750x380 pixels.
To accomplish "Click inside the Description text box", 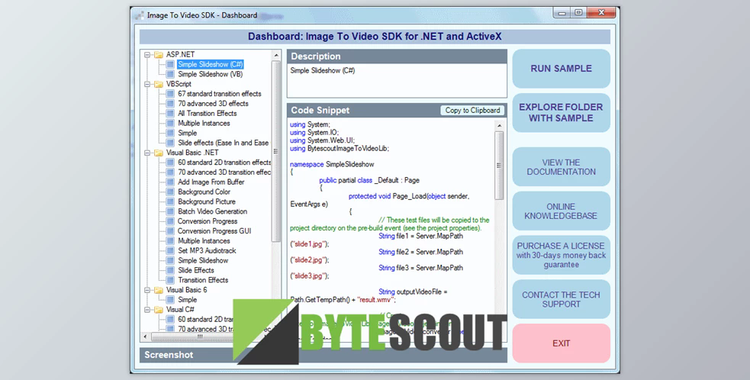I will (x=397, y=80).
